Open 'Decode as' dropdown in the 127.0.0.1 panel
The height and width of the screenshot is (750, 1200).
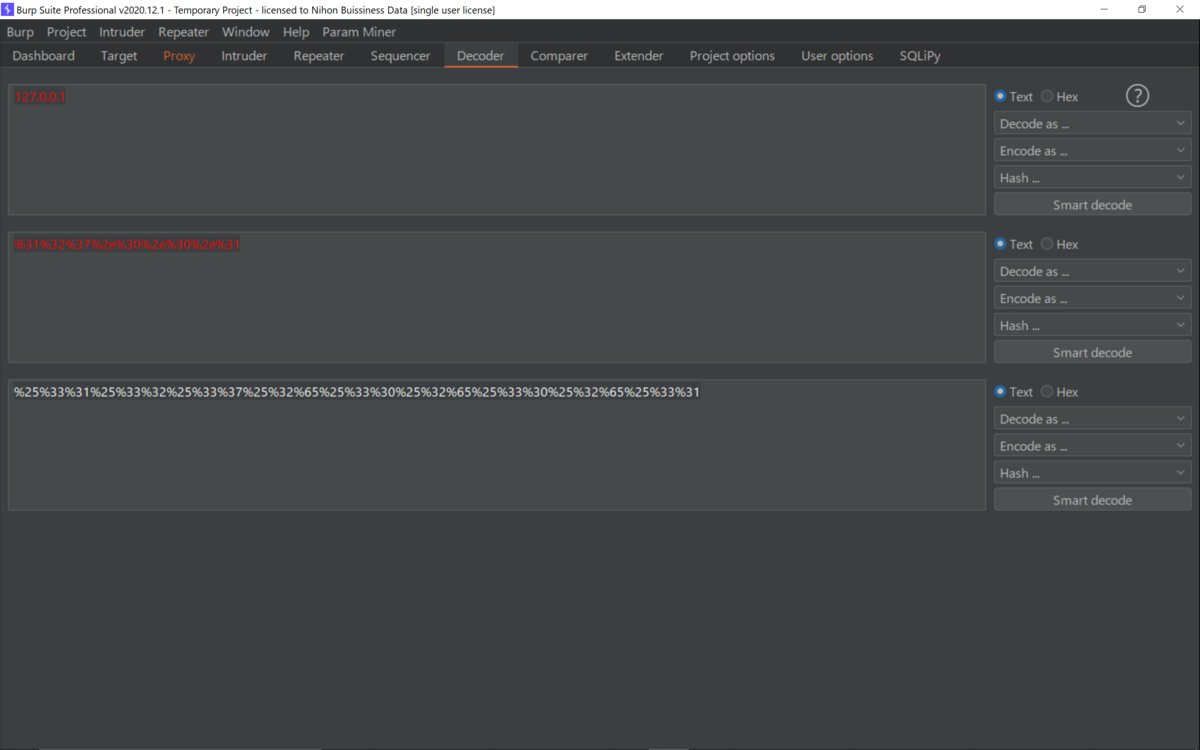click(1092, 124)
